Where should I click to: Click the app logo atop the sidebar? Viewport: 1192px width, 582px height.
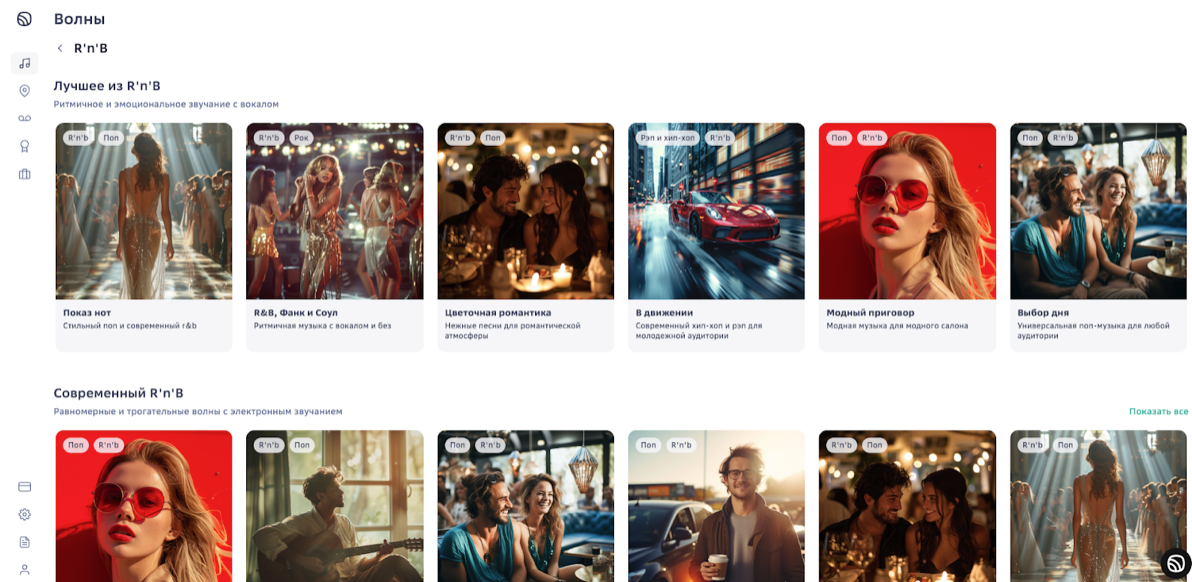(24, 19)
